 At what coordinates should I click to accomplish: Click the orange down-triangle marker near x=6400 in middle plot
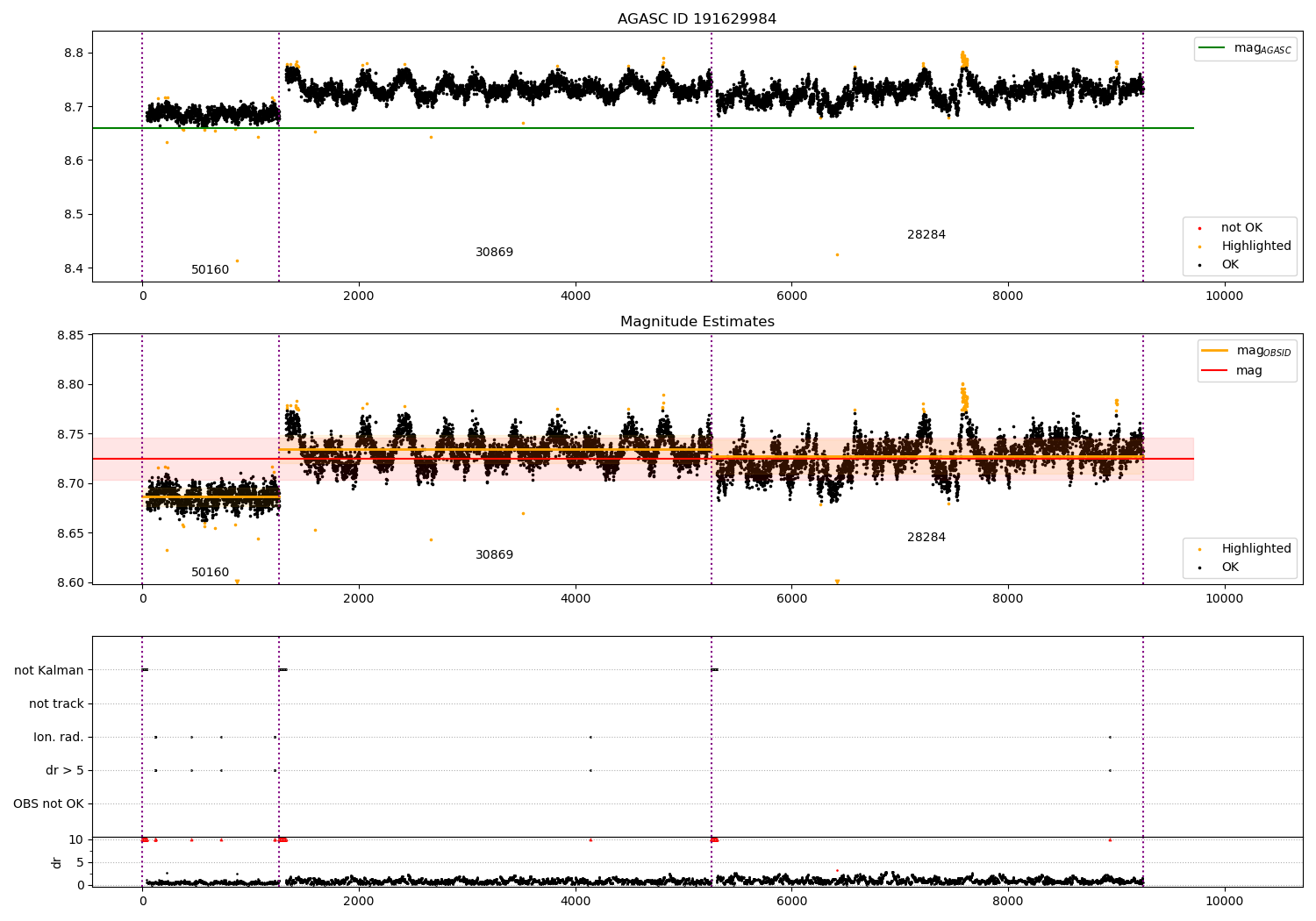pyautogui.click(x=837, y=581)
